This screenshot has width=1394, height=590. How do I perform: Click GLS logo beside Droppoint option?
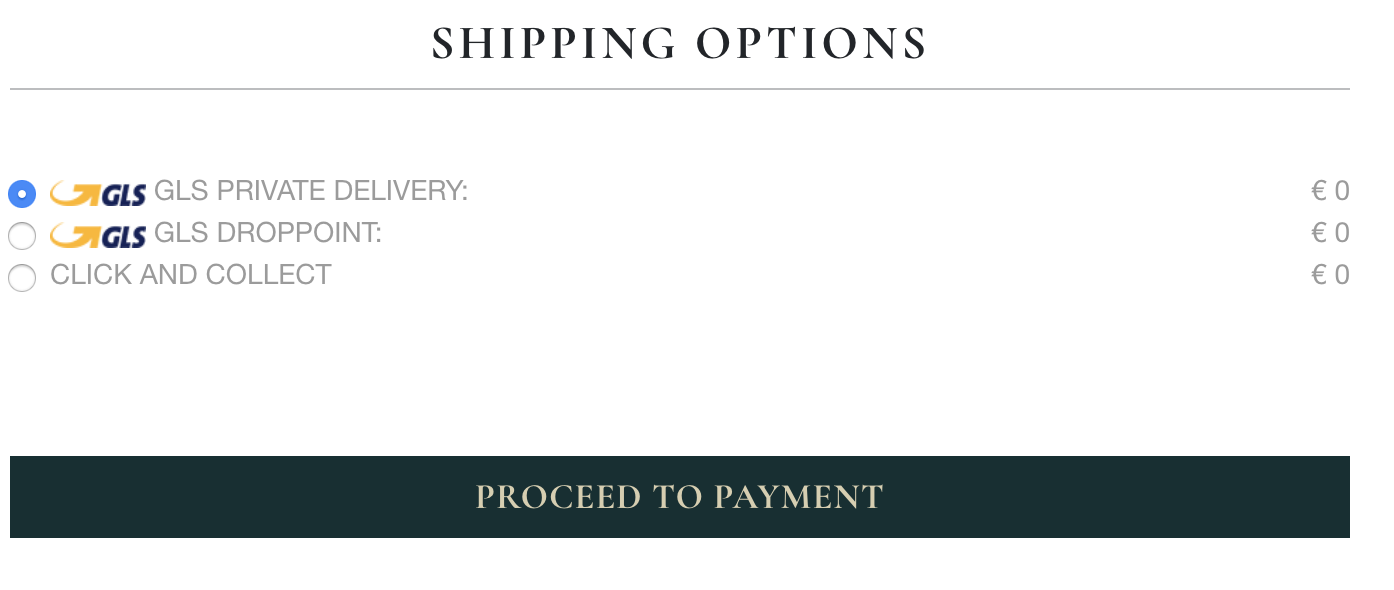coord(98,235)
